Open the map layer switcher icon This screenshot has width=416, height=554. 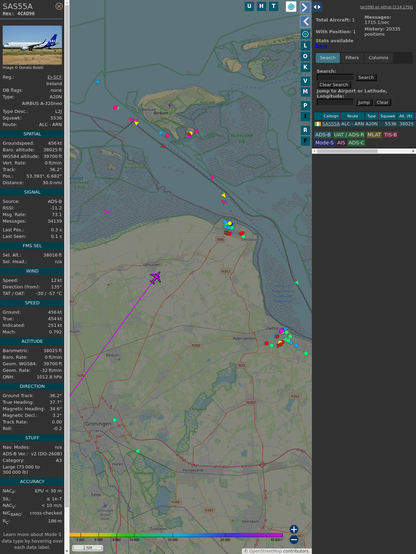[x=291, y=6]
